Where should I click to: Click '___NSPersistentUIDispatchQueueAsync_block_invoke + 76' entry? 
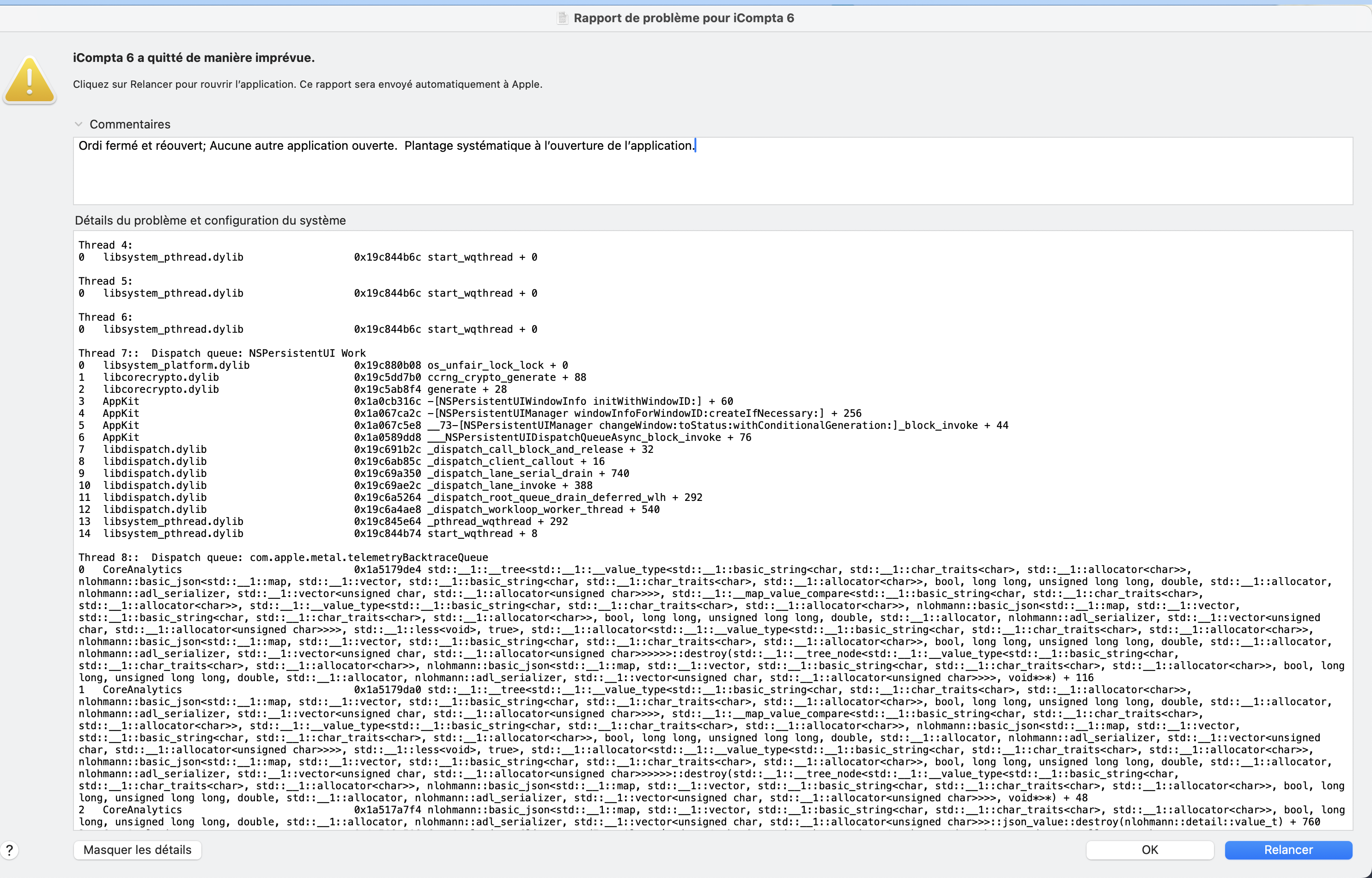point(589,437)
